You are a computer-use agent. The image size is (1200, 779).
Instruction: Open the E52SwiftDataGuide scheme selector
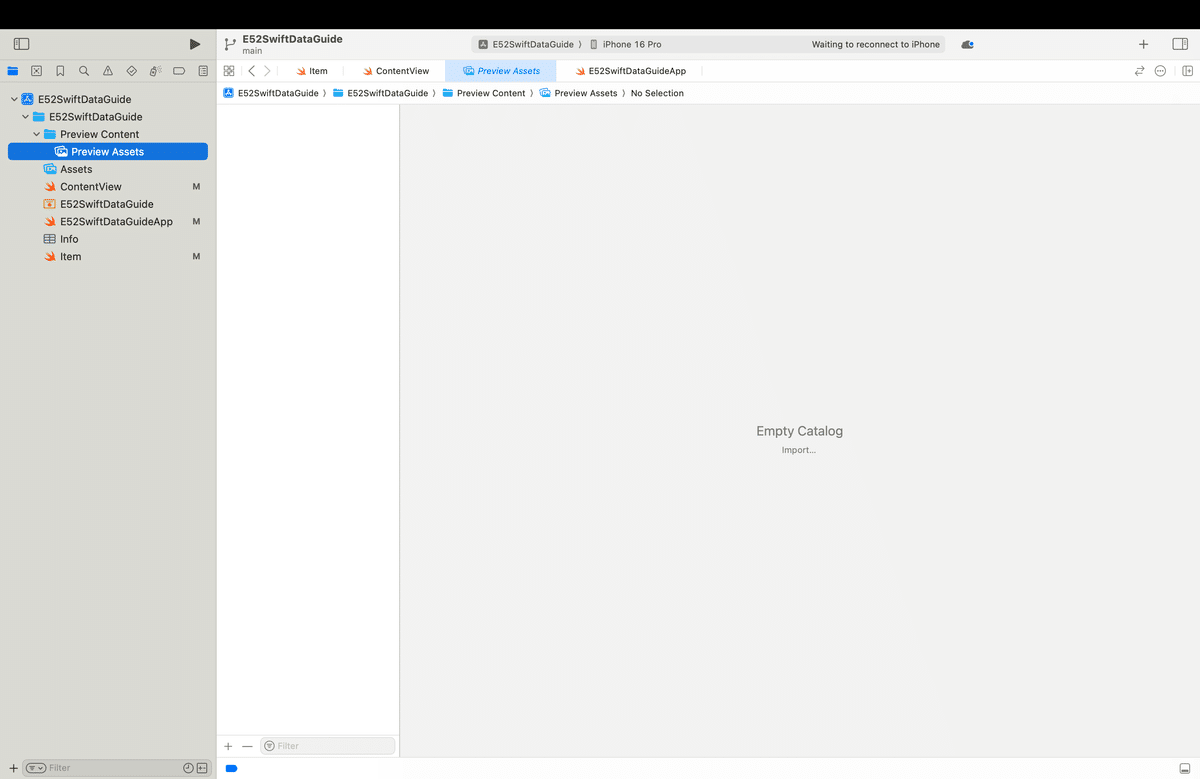526,44
